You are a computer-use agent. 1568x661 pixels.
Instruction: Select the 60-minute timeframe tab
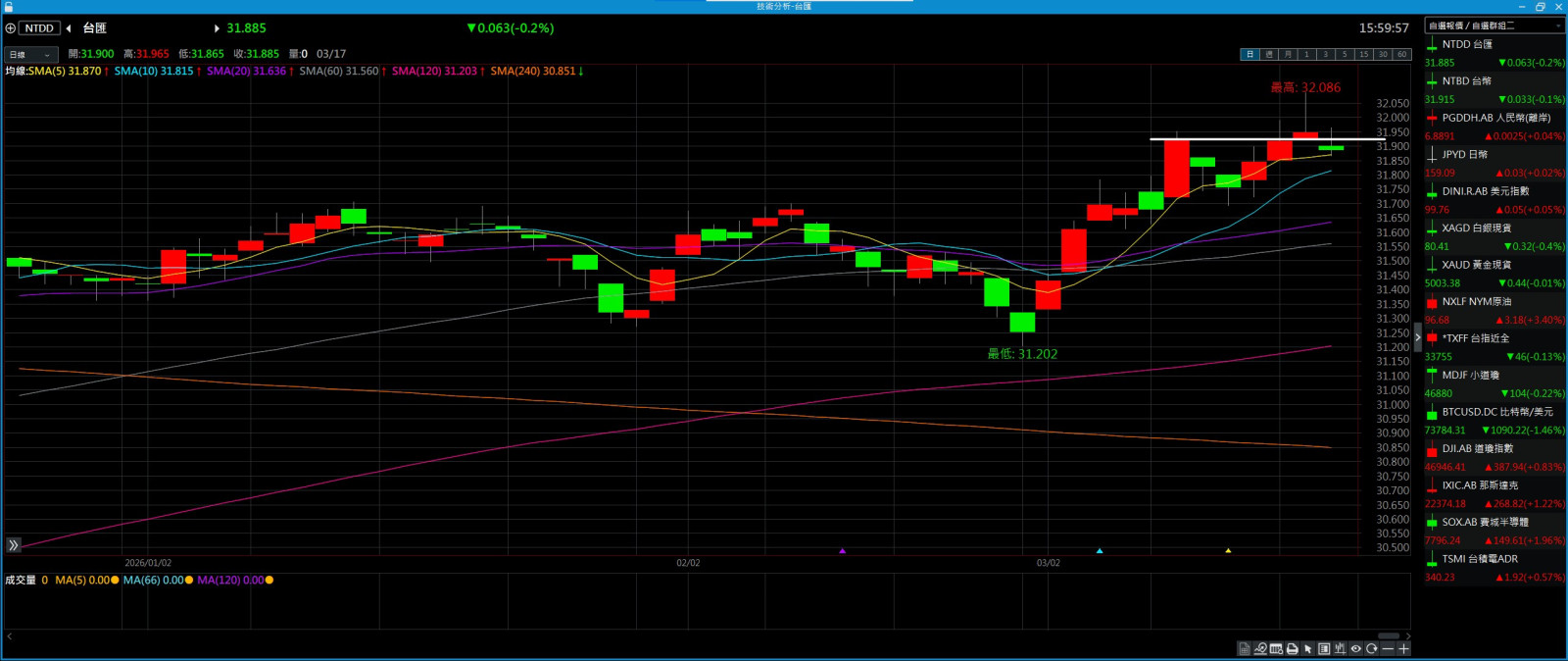coord(1401,55)
